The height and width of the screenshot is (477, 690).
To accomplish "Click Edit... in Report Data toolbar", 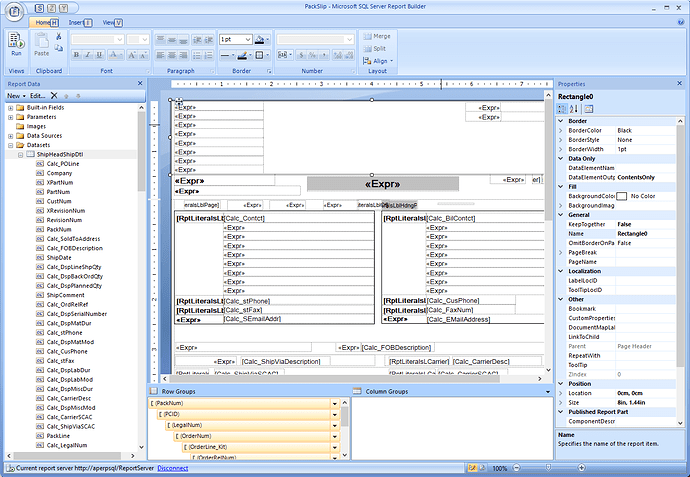I will [37, 95].
